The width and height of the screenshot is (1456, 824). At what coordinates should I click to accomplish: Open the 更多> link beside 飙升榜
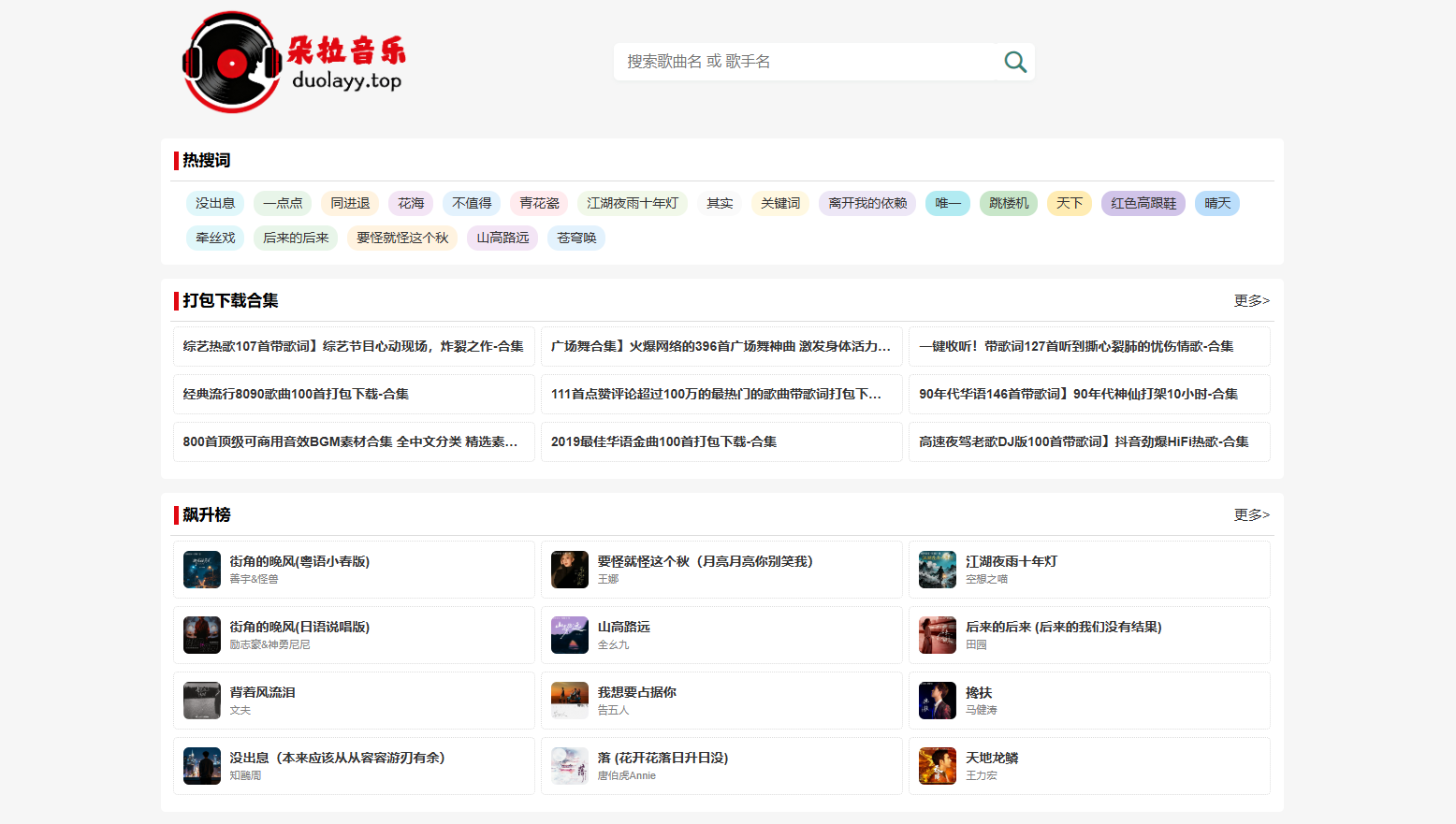1251,514
